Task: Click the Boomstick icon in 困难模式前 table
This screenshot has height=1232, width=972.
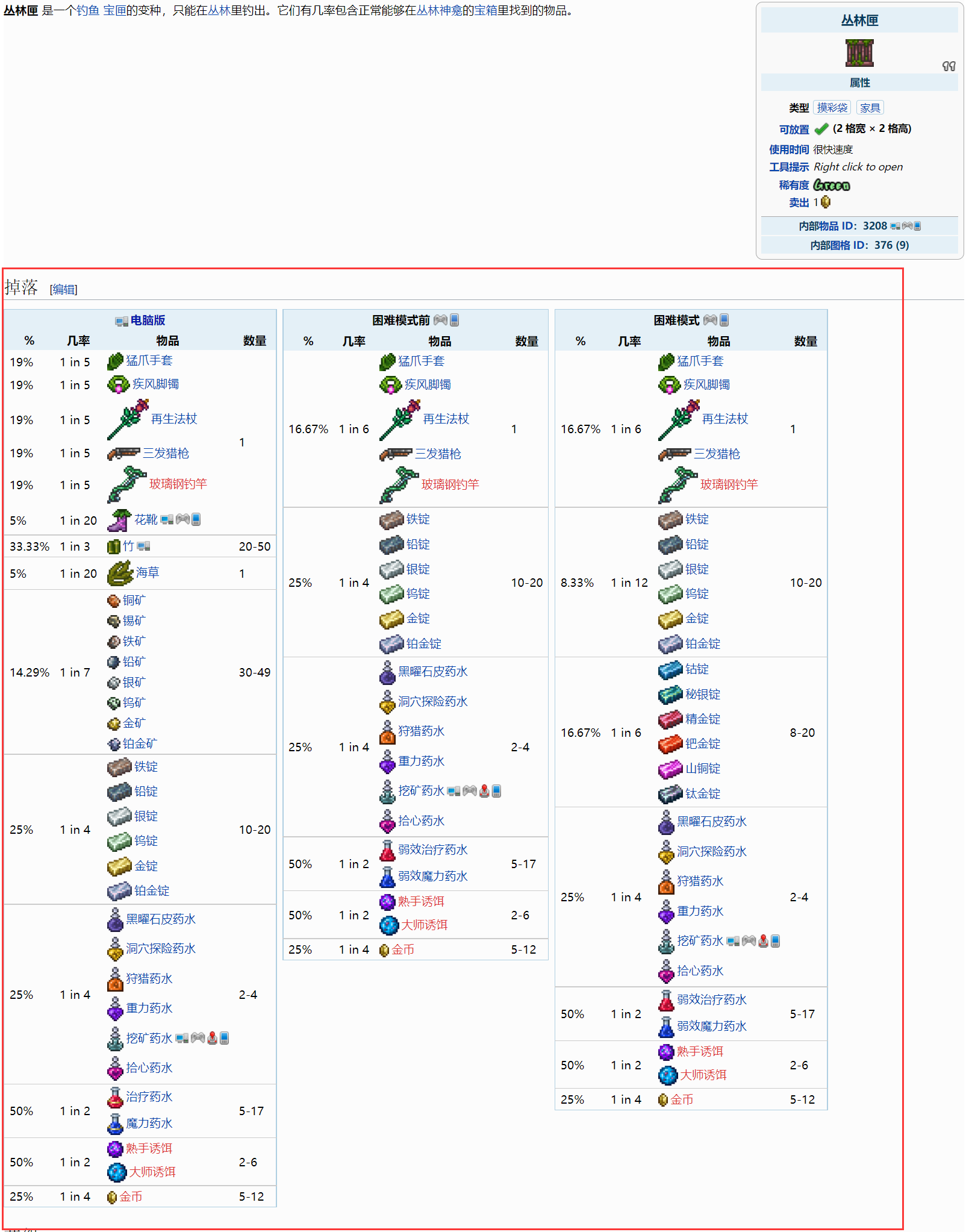Action: pyautogui.click(x=396, y=454)
